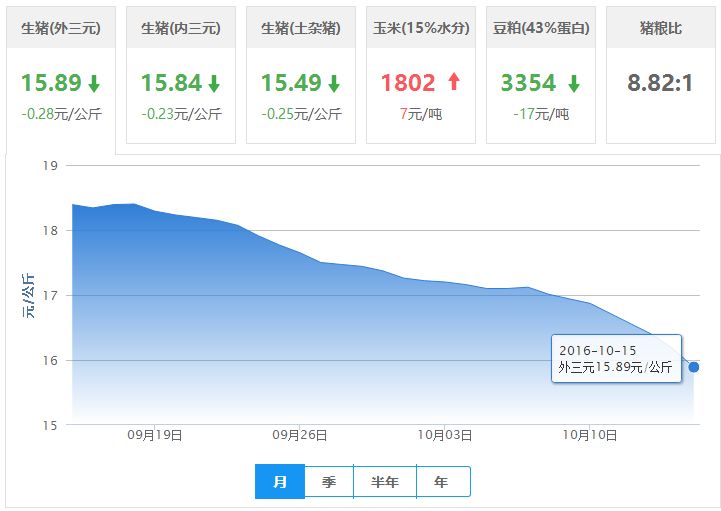This screenshot has height=511, width=721.
Task: Open the 豆粕(43%蛋白) soybean meal card
Action: (541, 29)
